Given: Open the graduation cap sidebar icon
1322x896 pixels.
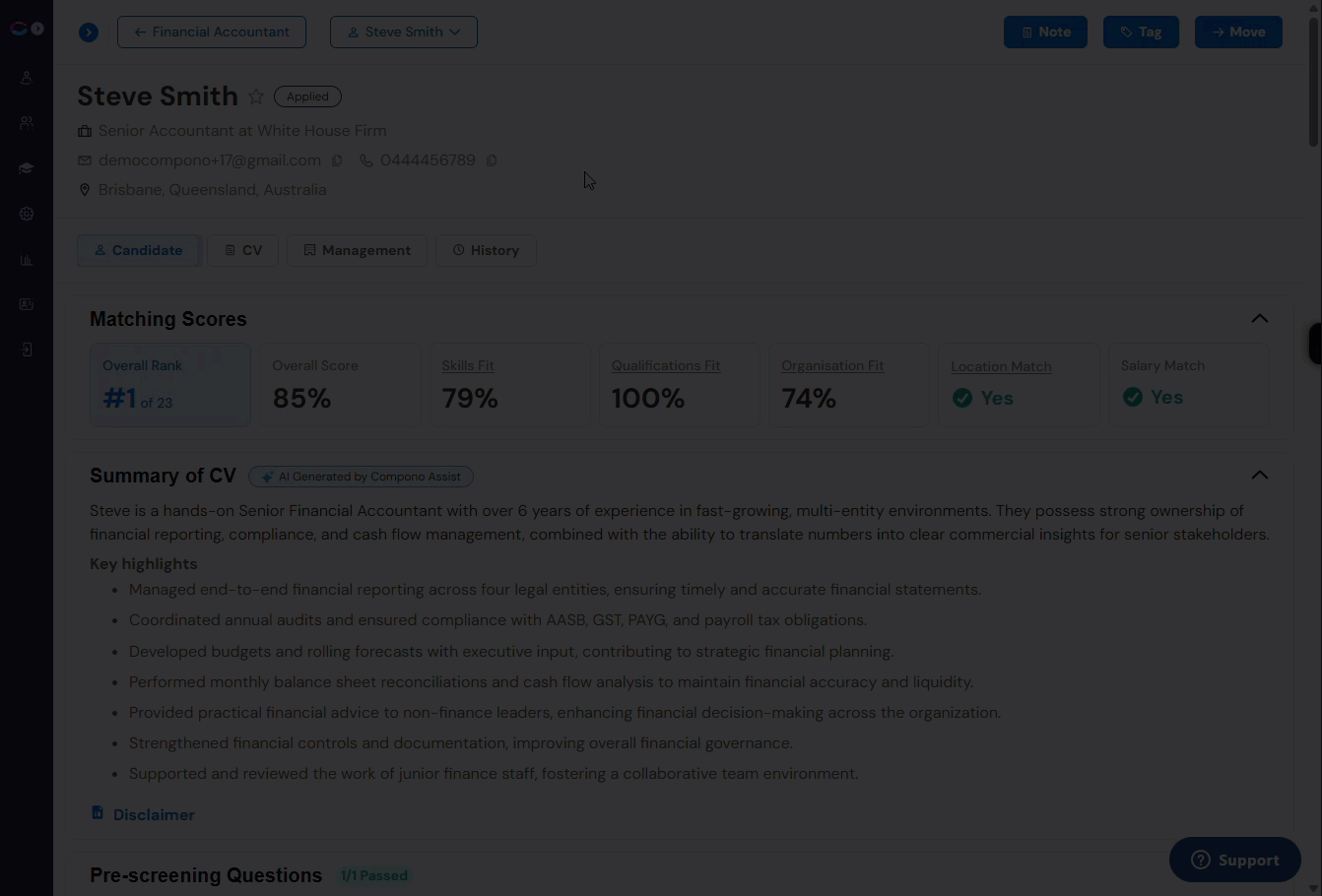Looking at the screenshot, I should (x=27, y=168).
